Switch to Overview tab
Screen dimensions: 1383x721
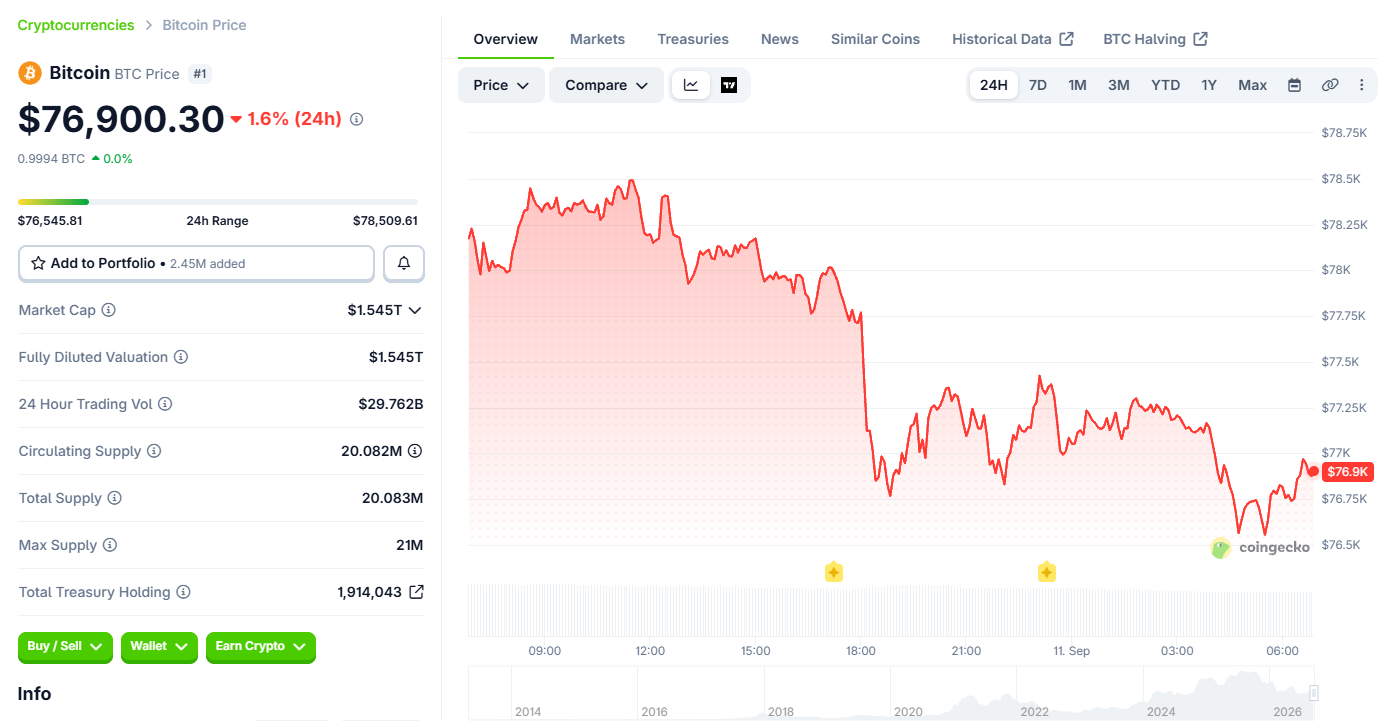tap(506, 39)
